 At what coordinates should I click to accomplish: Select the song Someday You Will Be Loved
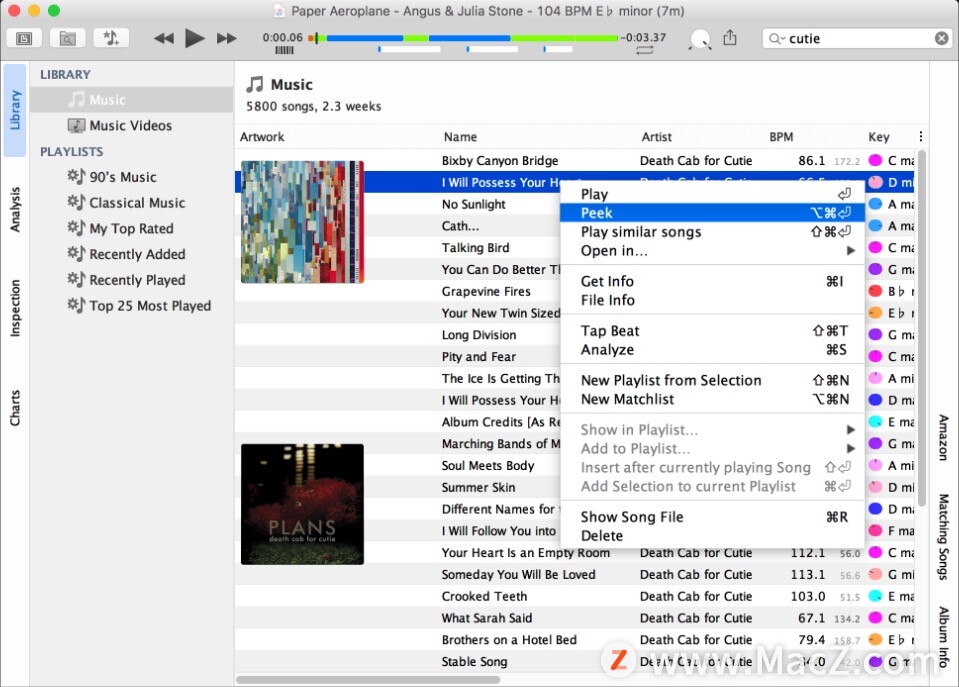pyautogui.click(x=518, y=574)
